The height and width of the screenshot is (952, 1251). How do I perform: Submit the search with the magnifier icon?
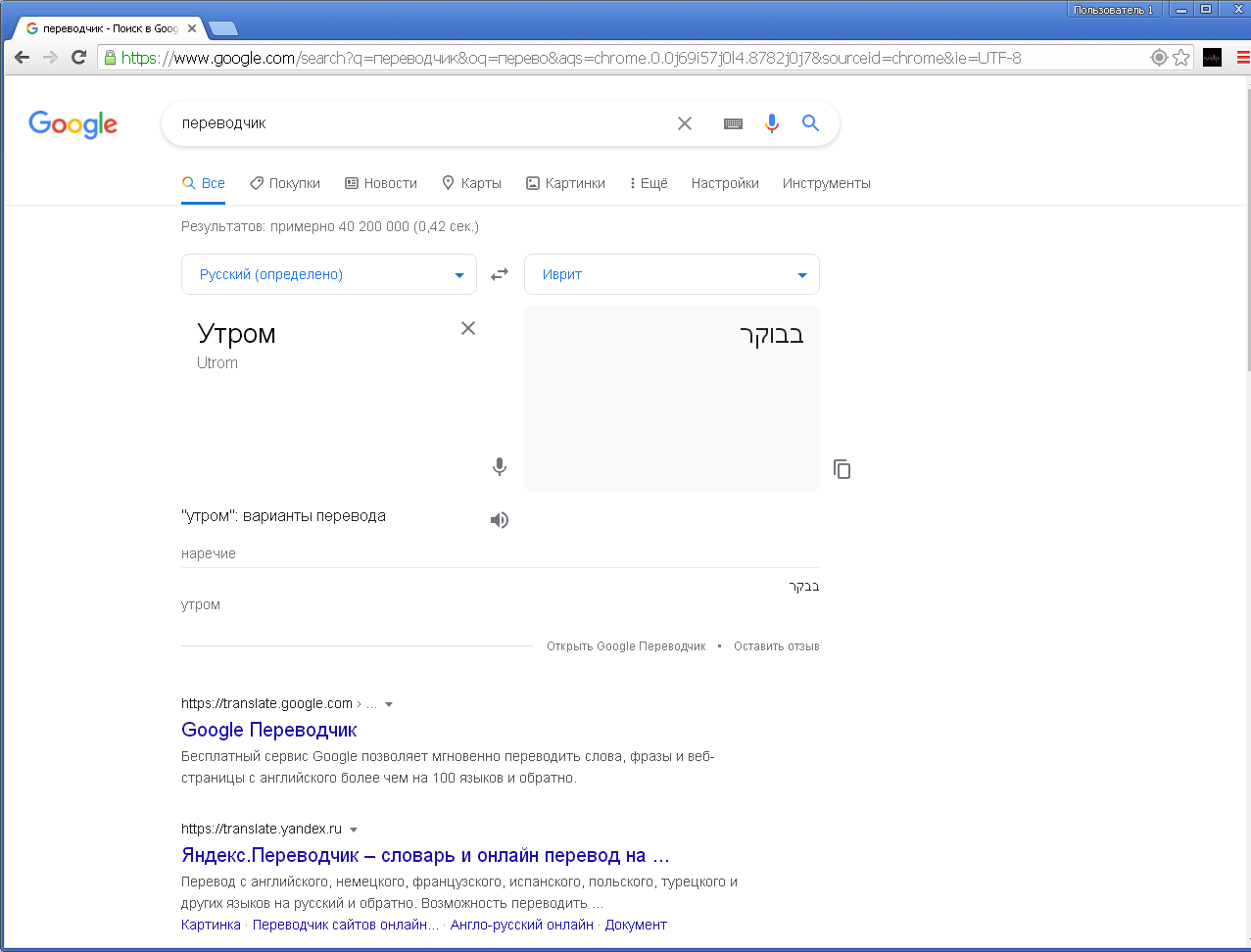[810, 123]
